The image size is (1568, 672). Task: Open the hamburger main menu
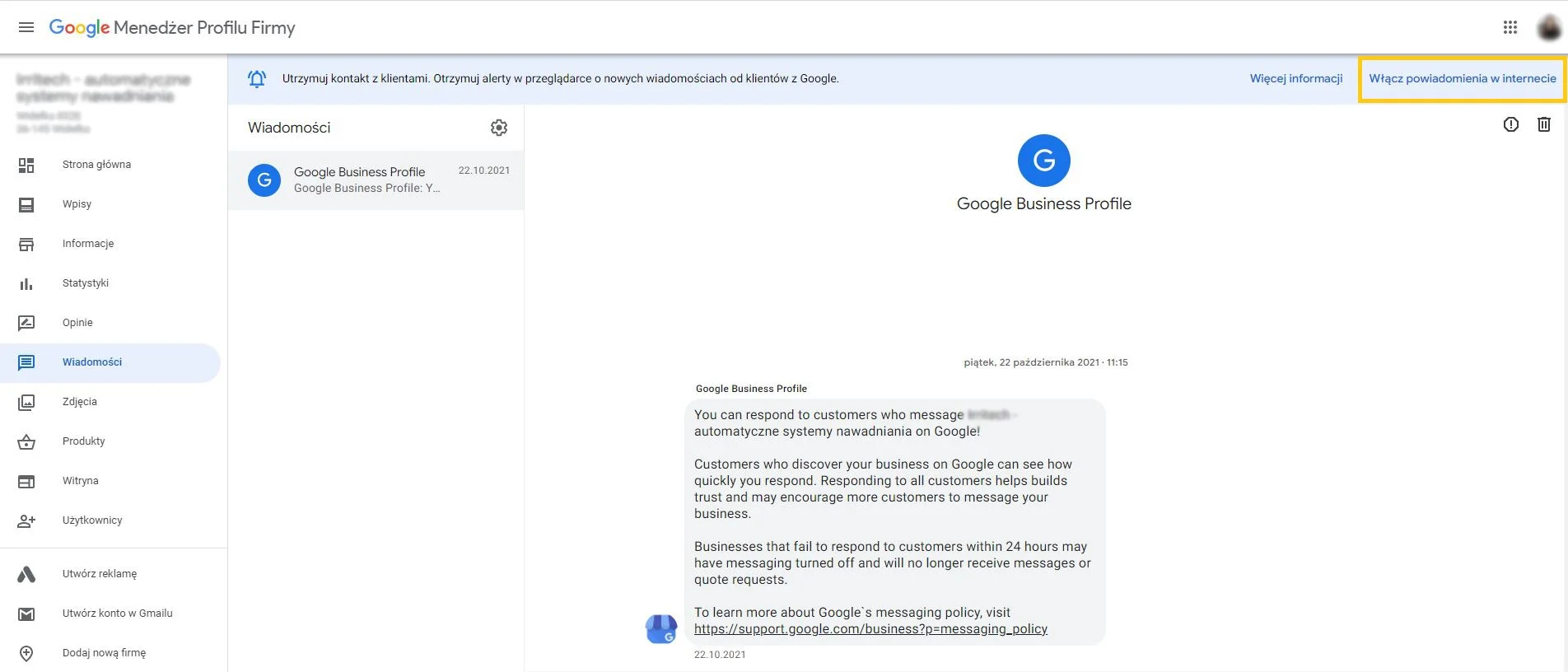tap(26, 27)
